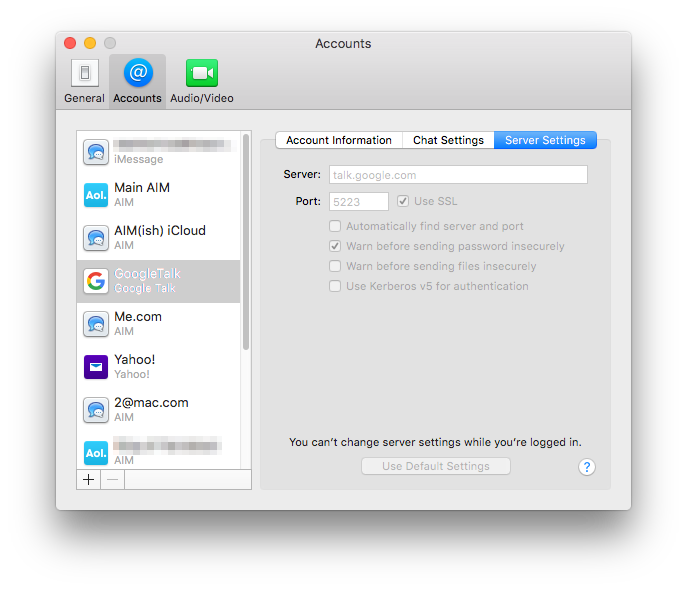The image size is (687, 590).
Task: Click the Use Default Settings button
Action: (x=436, y=466)
